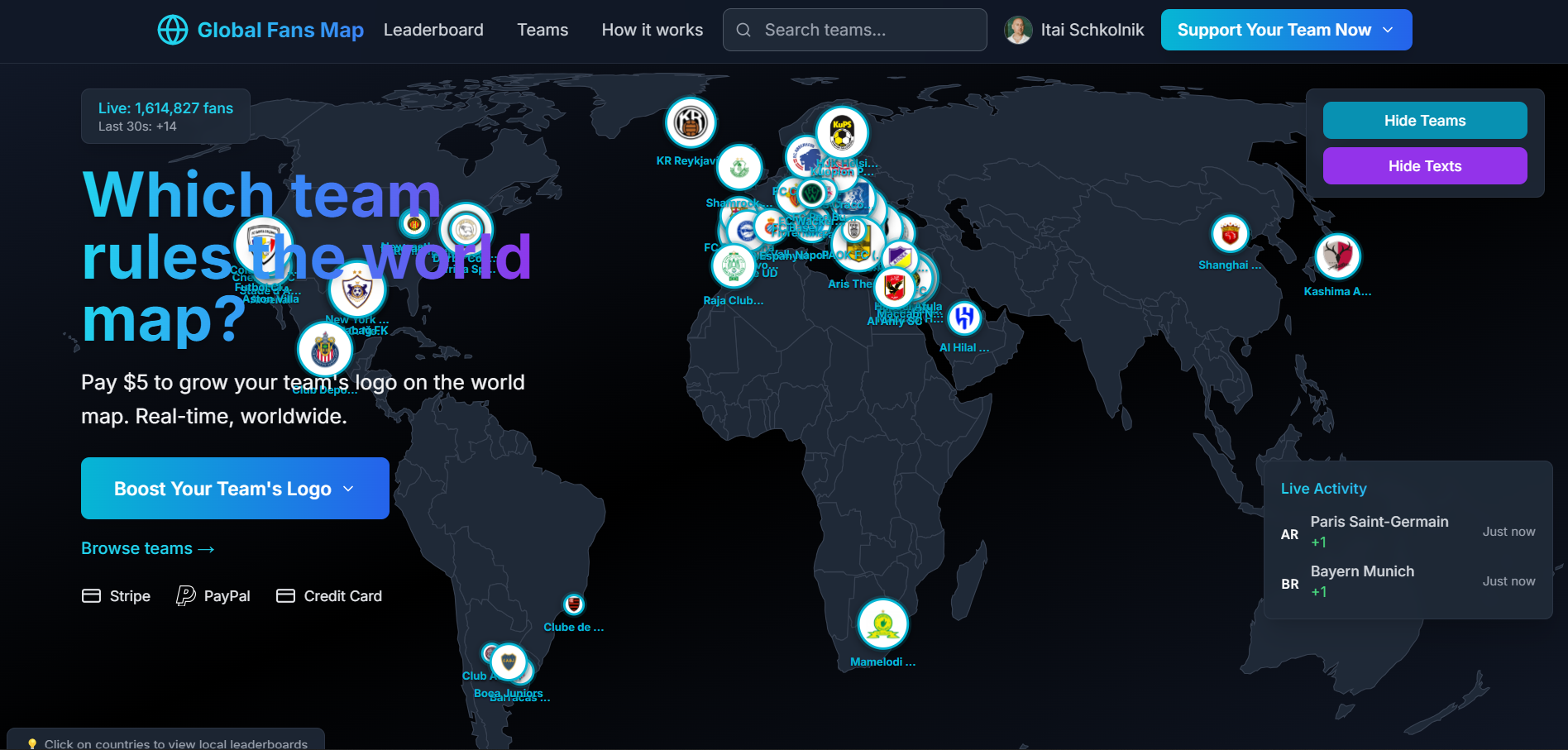Image resolution: width=1568 pixels, height=750 pixels.
Task: Expand the Boost Your Team's Logo dropdown
Action: coord(235,489)
